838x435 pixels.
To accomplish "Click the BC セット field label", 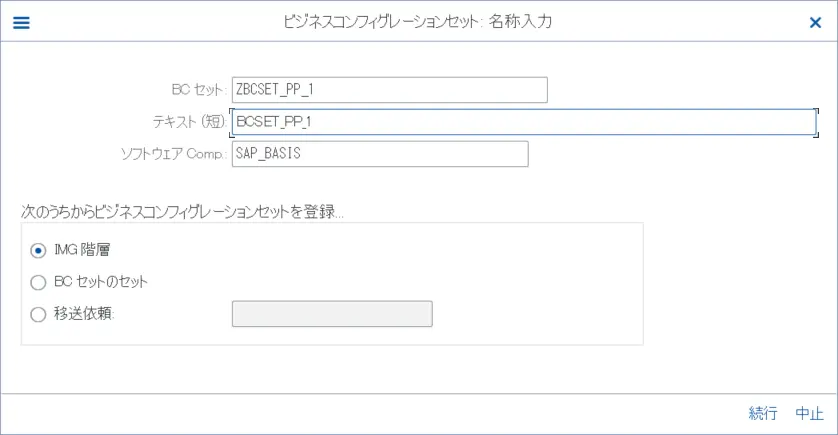I will pos(199,90).
